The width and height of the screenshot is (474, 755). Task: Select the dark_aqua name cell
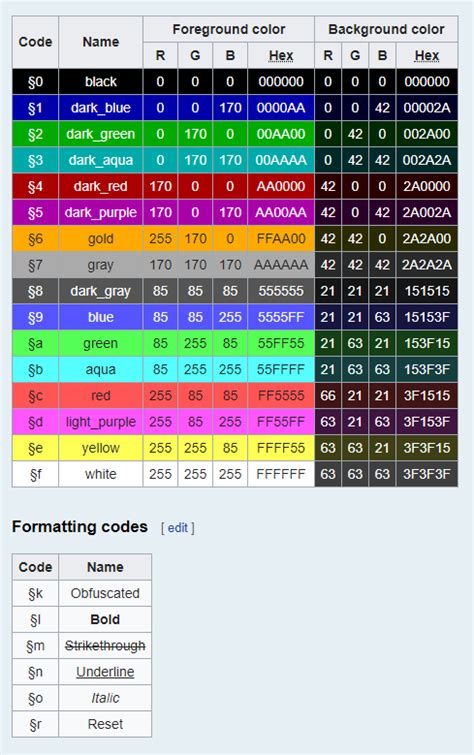click(101, 160)
